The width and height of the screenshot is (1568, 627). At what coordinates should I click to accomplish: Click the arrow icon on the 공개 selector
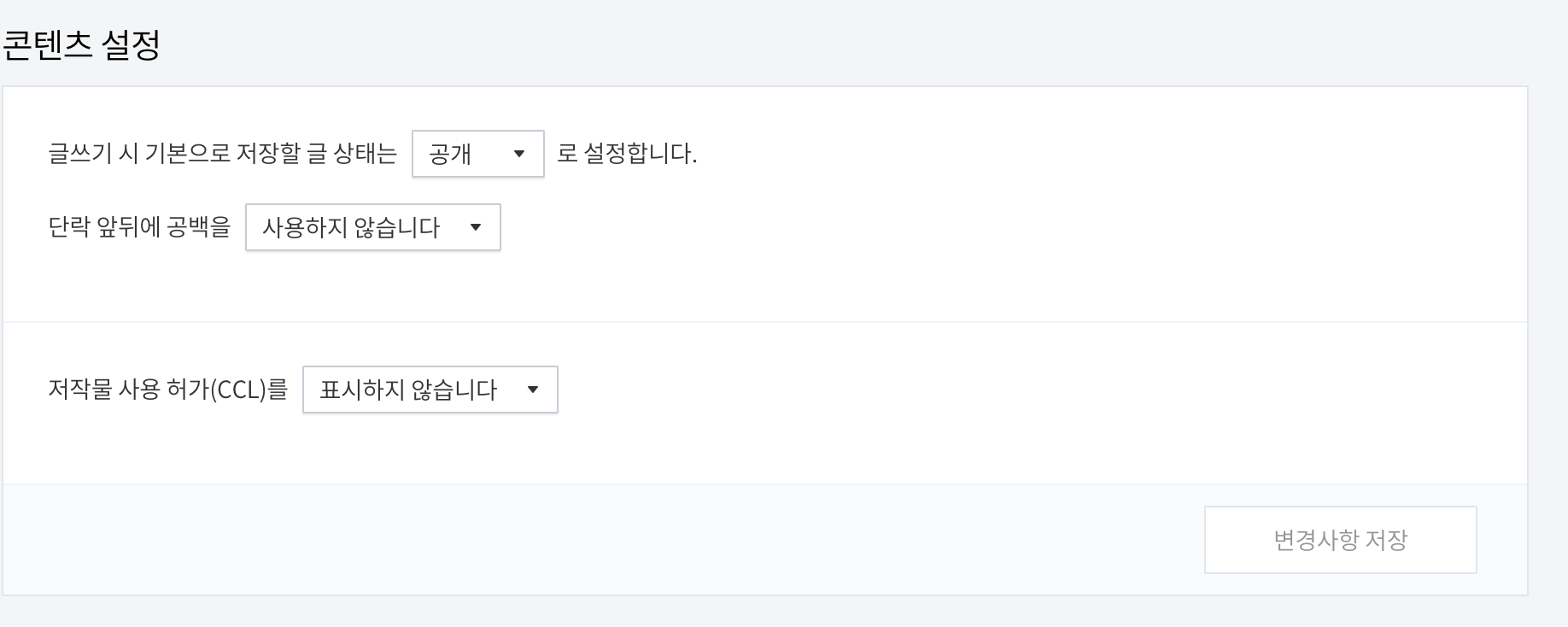click(x=522, y=154)
